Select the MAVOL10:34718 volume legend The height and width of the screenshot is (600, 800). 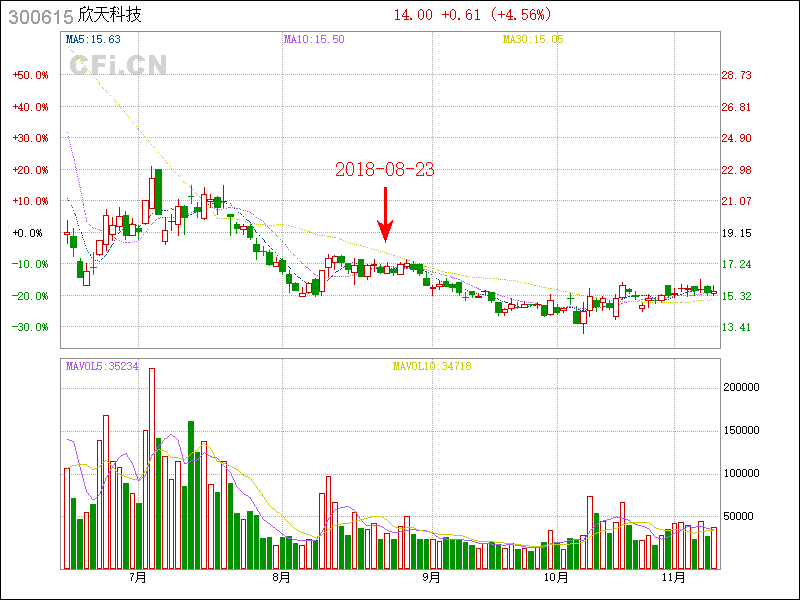tap(431, 366)
